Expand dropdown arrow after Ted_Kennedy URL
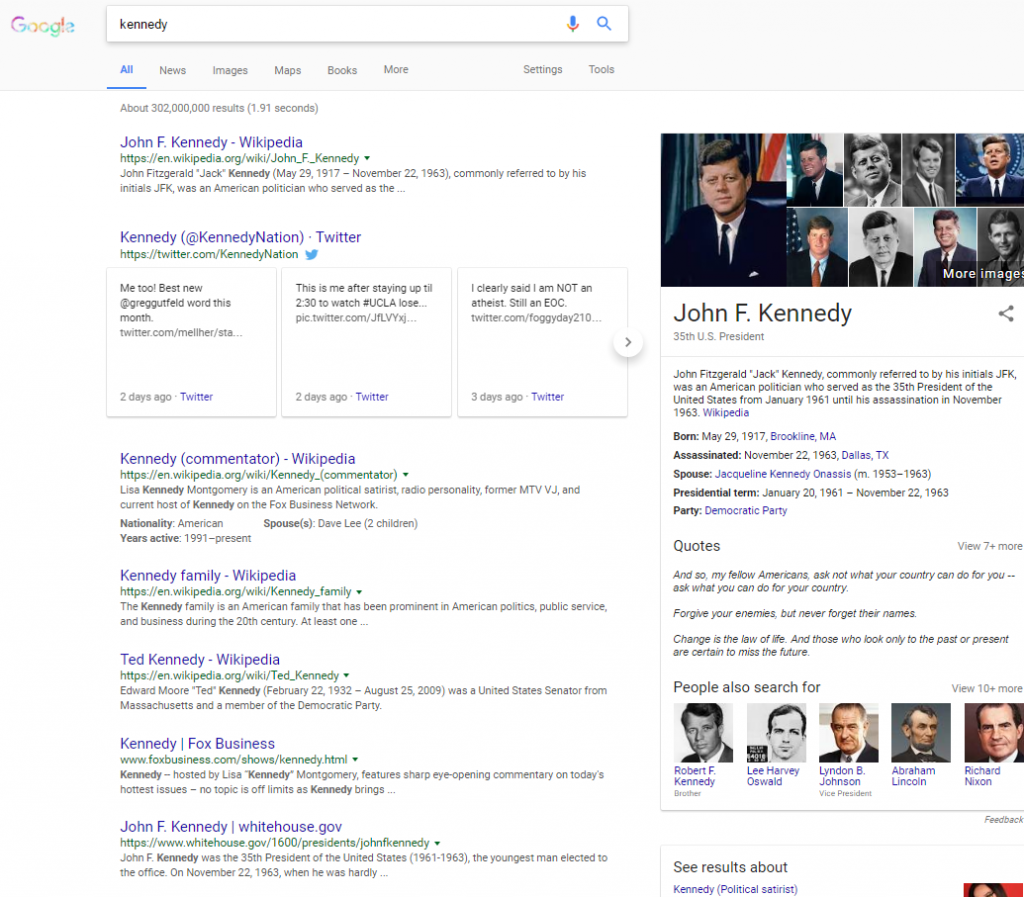1024x897 pixels. click(347, 676)
